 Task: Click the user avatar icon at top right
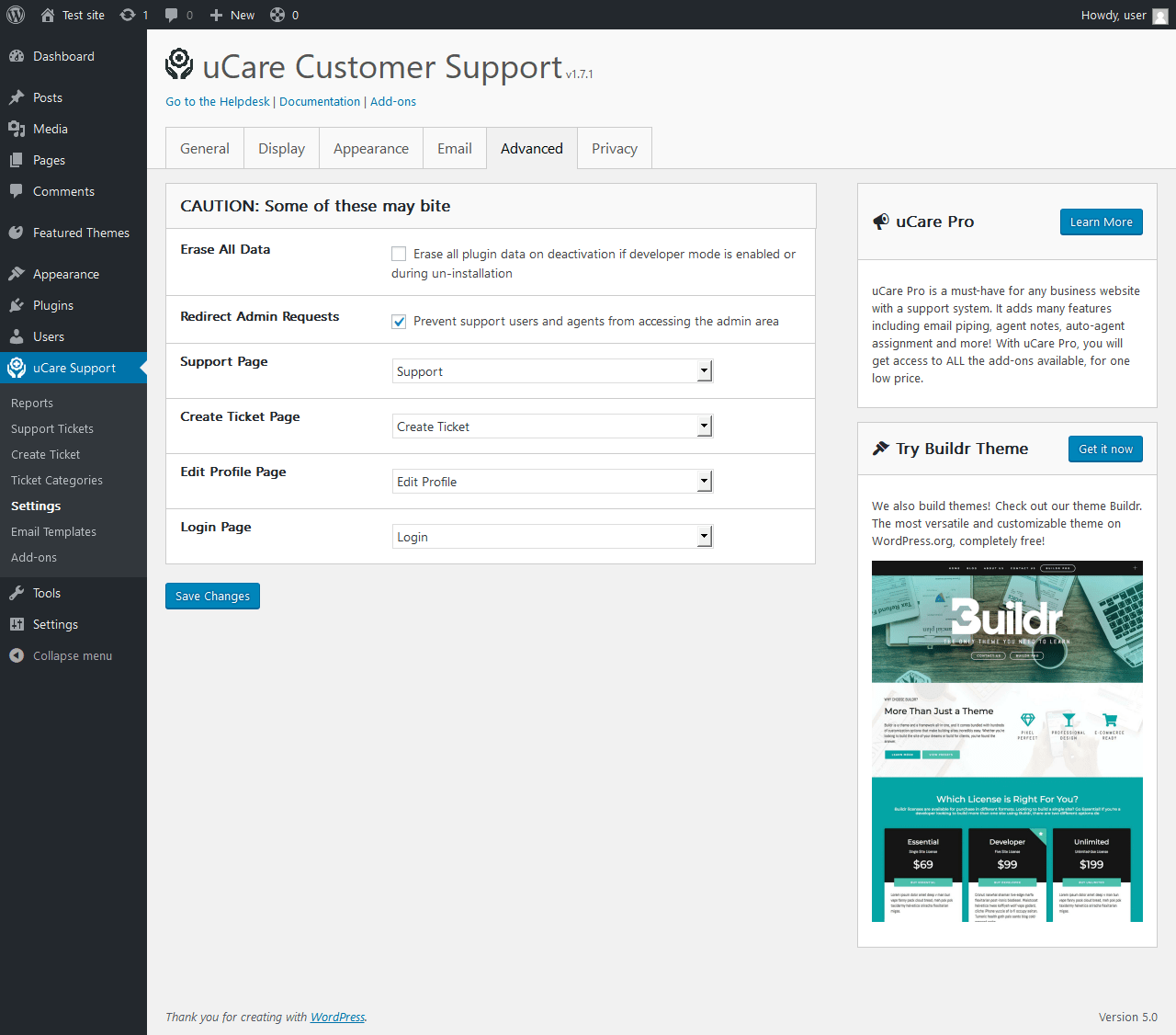click(1160, 16)
